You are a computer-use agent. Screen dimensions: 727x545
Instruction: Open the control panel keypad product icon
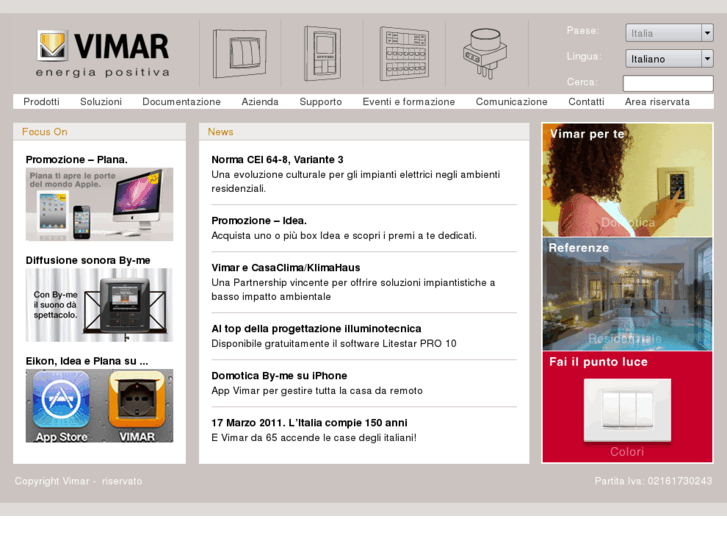(404, 53)
